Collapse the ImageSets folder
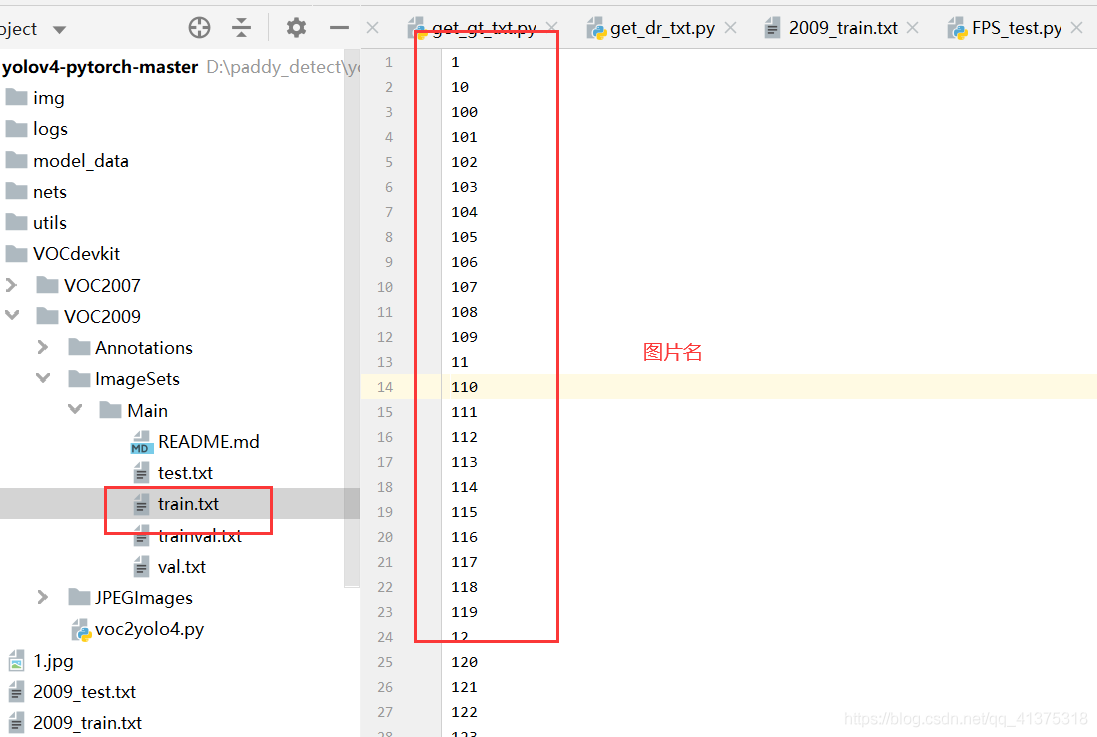The width and height of the screenshot is (1097, 737). pyautogui.click(x=43, y=379)
